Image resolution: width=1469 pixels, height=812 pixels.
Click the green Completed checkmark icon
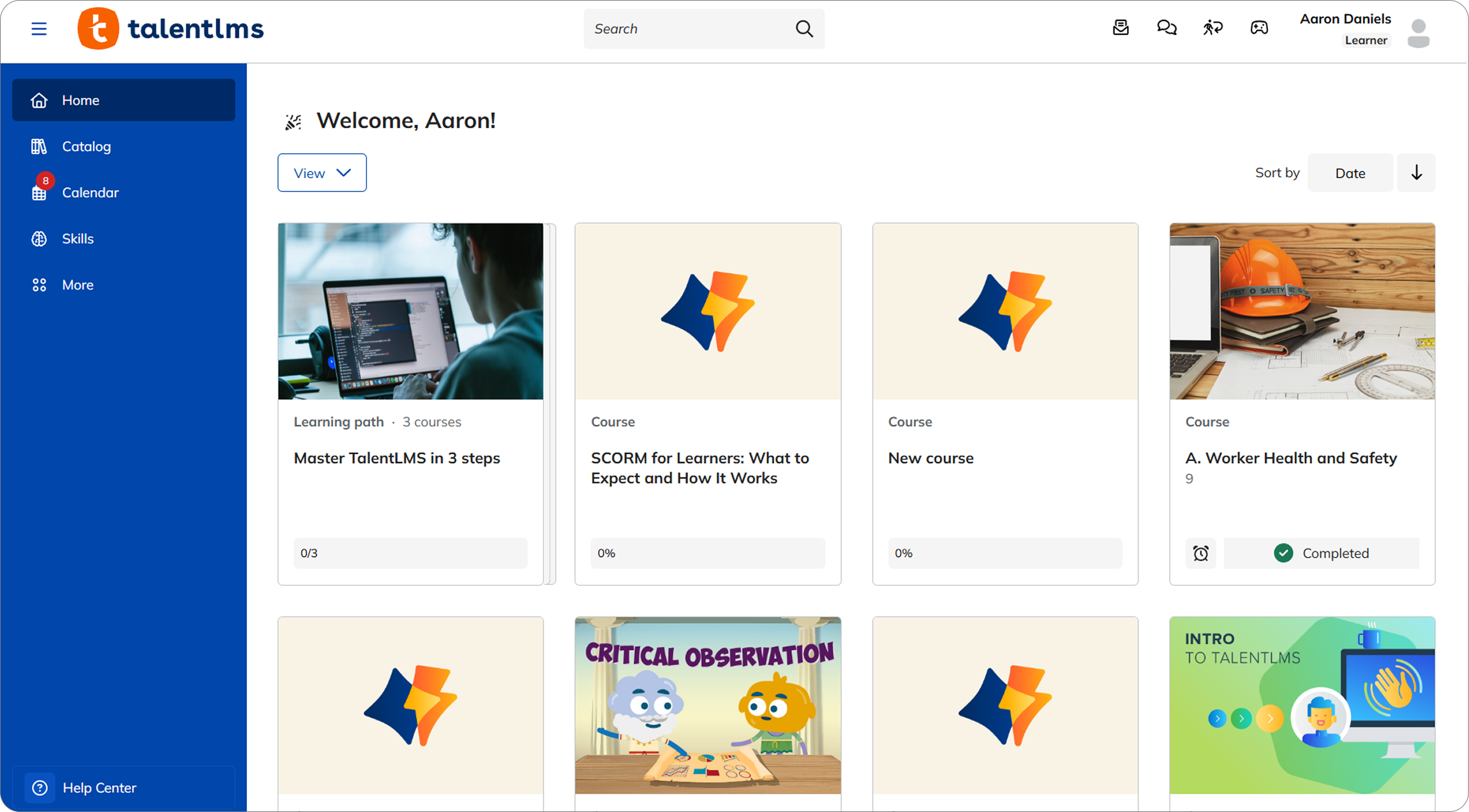(1283, 553)
